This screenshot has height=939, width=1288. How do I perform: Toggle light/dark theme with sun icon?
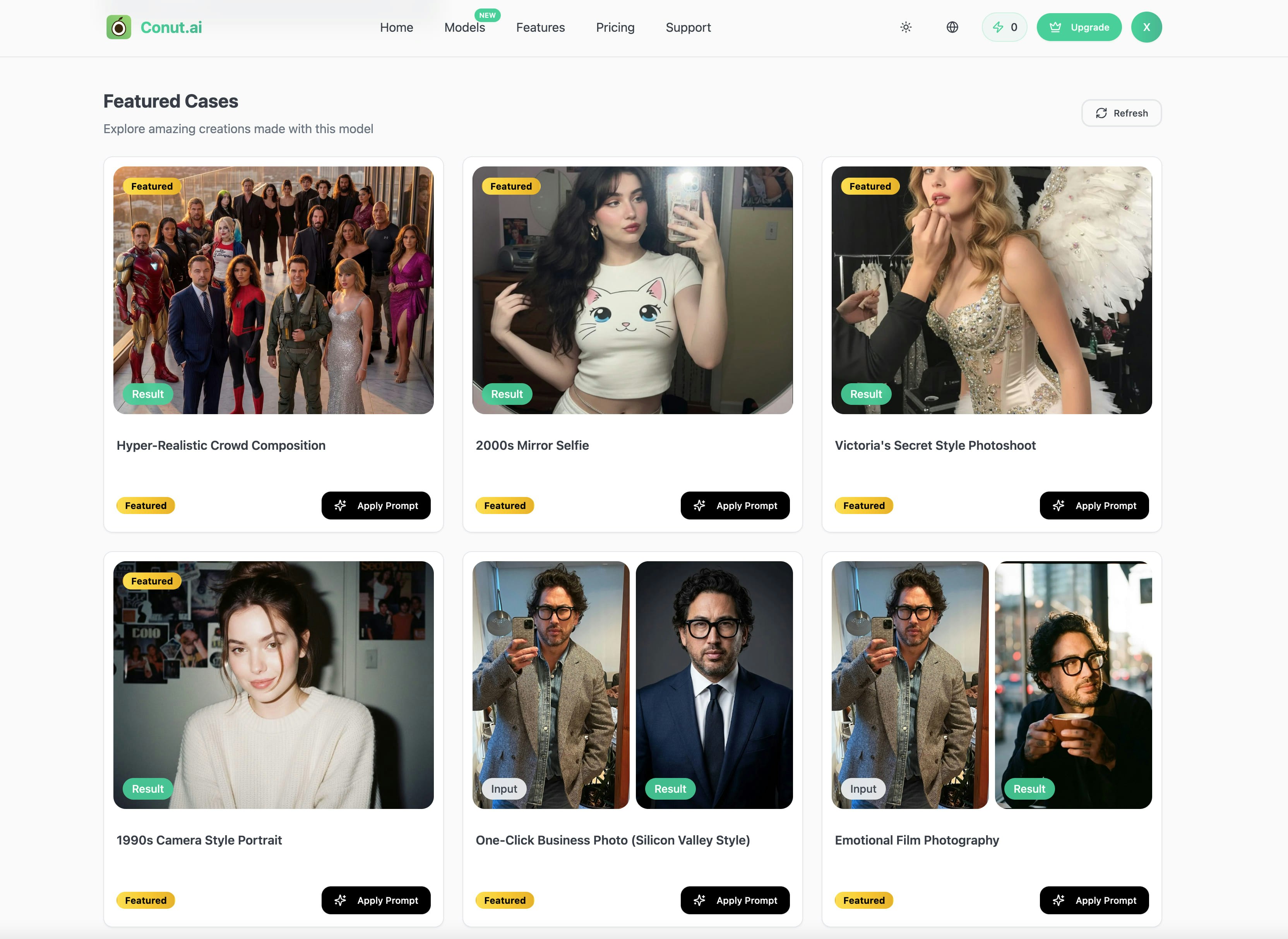pos(906,27)
